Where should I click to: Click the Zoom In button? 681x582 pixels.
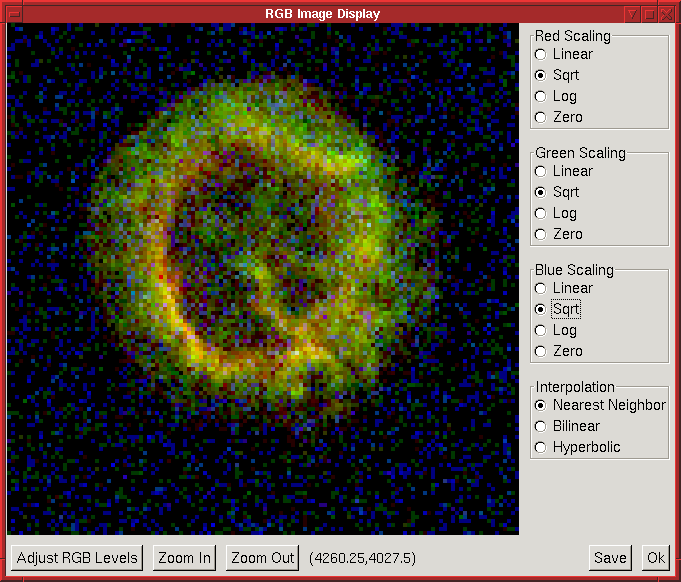(x=184, y=558)
